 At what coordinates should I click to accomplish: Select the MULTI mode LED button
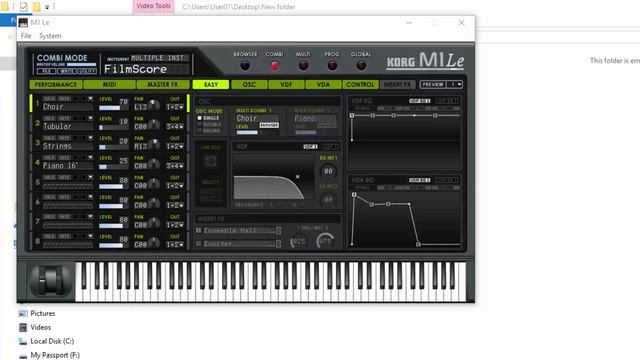303,66
